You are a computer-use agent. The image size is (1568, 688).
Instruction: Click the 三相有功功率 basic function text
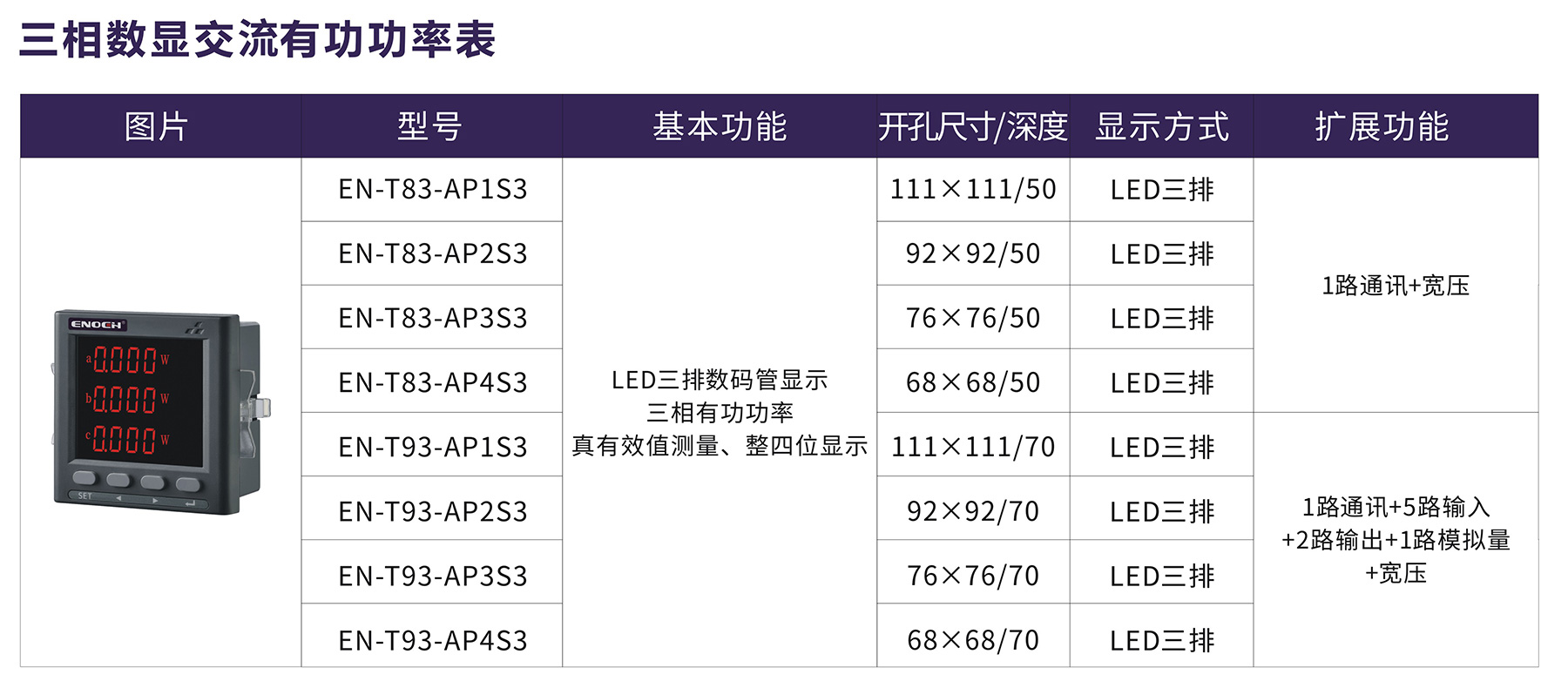coord(720,413)
